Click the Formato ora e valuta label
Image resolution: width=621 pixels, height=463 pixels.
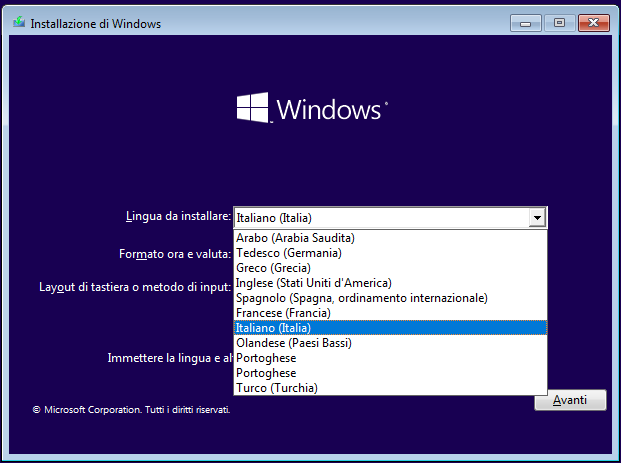(175, 254)
